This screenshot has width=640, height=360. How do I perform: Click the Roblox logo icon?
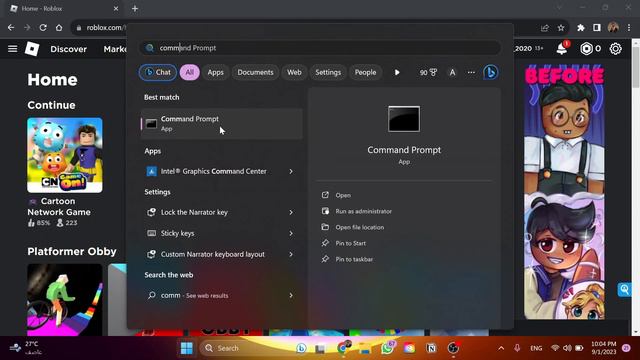click(x=32, y=49)
